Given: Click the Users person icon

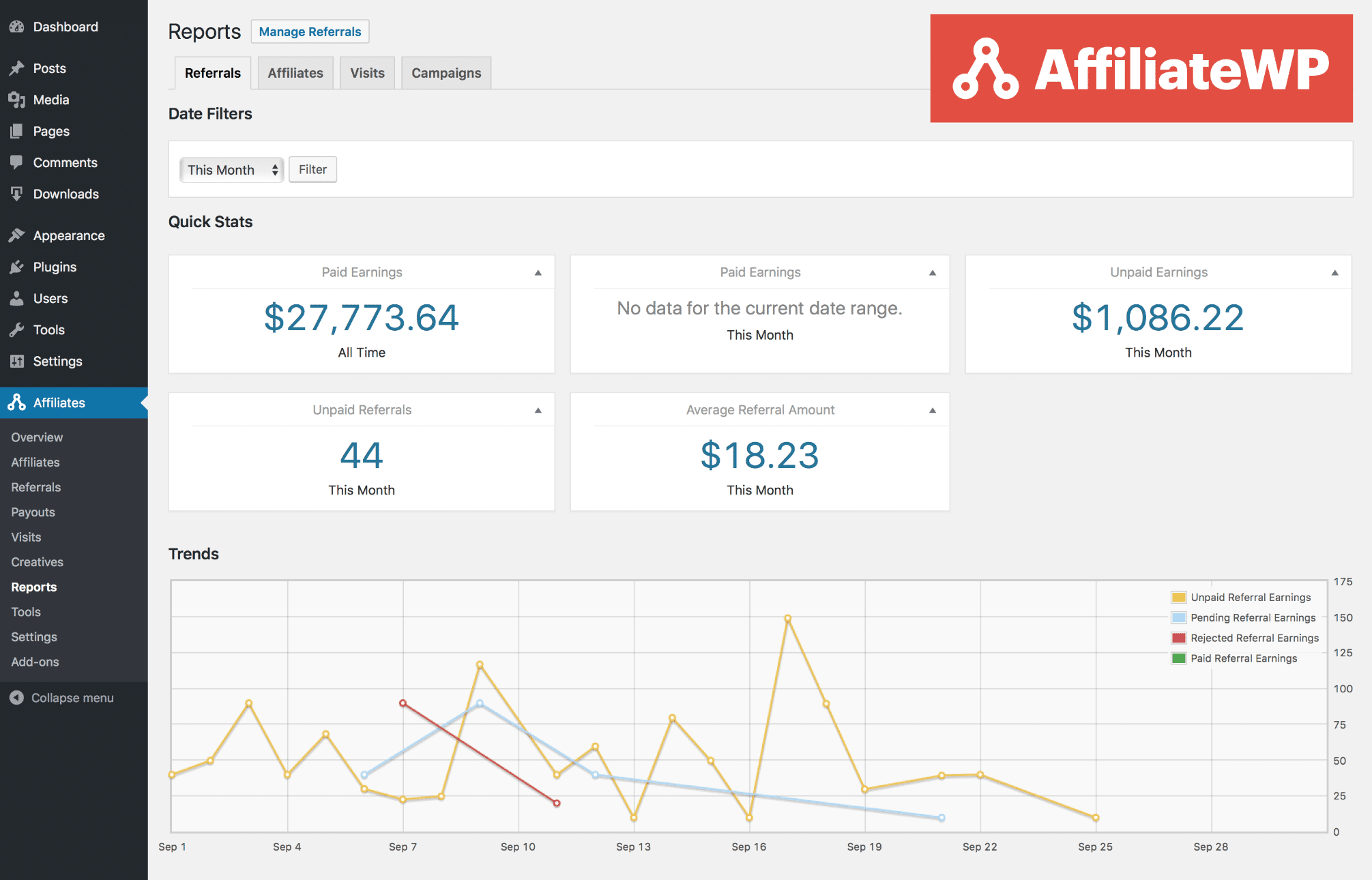Looking at the screenshot, I should [16, 298].
